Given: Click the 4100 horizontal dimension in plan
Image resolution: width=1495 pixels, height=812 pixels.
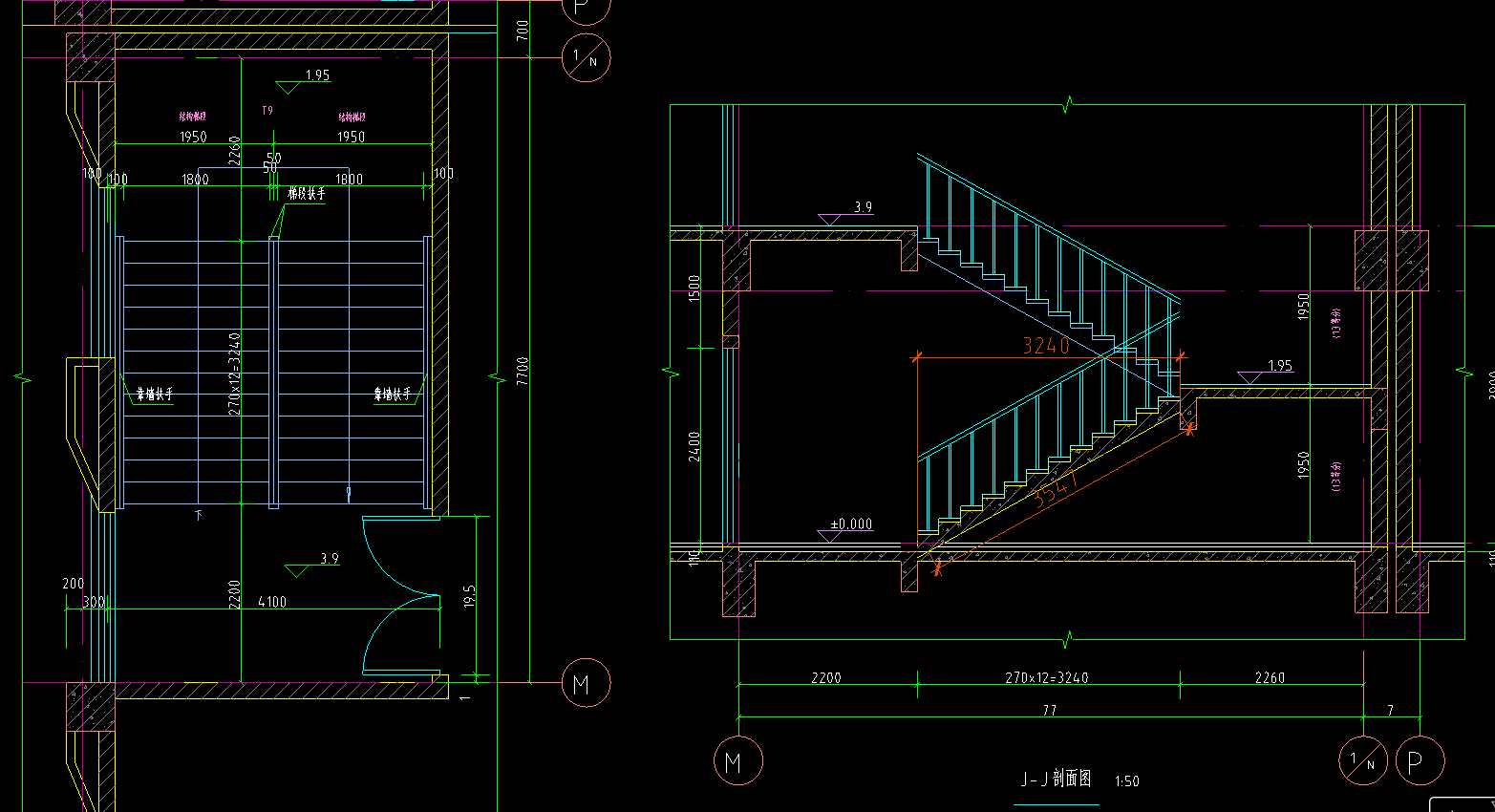Looking at the screenshot, I should click(x=272, y=602).
